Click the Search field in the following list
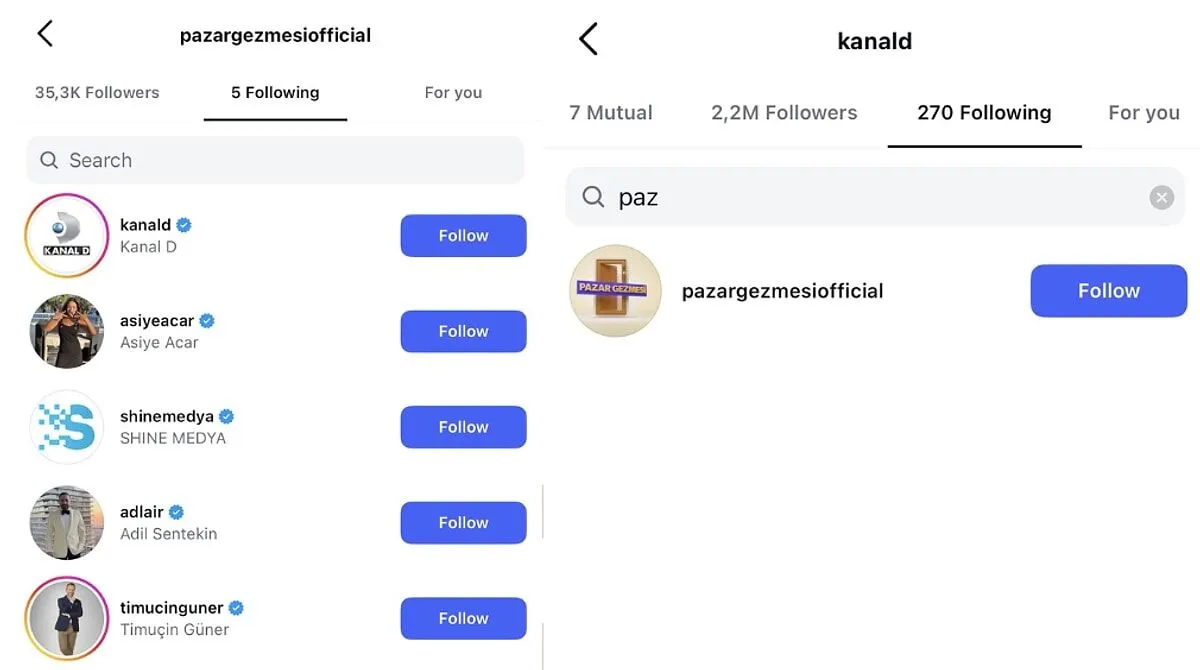1200x670 pixels. (x=275, y=160)
